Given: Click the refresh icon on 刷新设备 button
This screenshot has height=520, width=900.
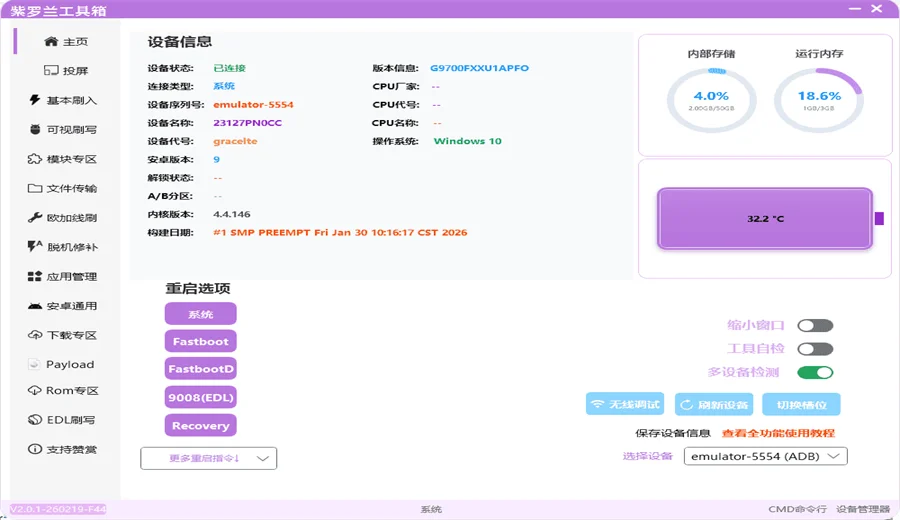Looking at the screenshot, I should (686, 405).
